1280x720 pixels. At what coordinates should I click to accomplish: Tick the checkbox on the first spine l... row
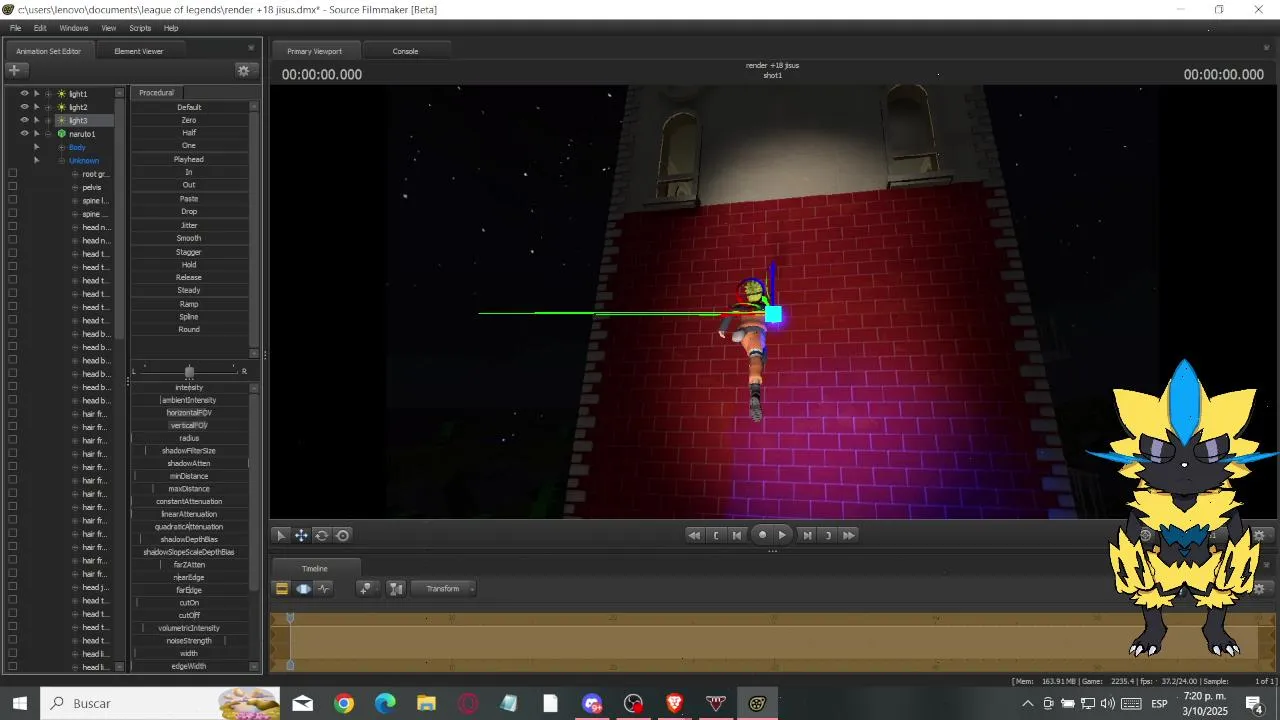pyautogui.click(x=12, y=200)
